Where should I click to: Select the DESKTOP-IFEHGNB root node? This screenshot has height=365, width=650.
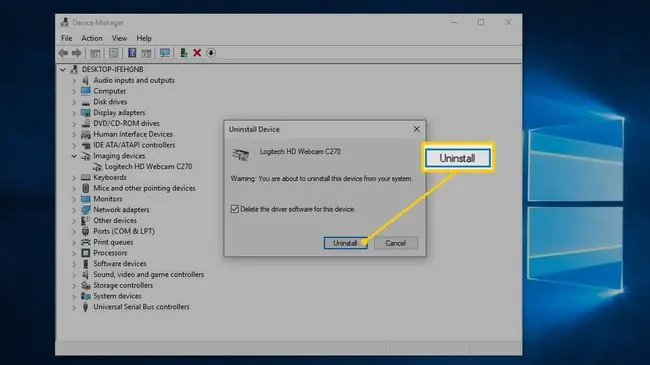[x=112, y=69]
